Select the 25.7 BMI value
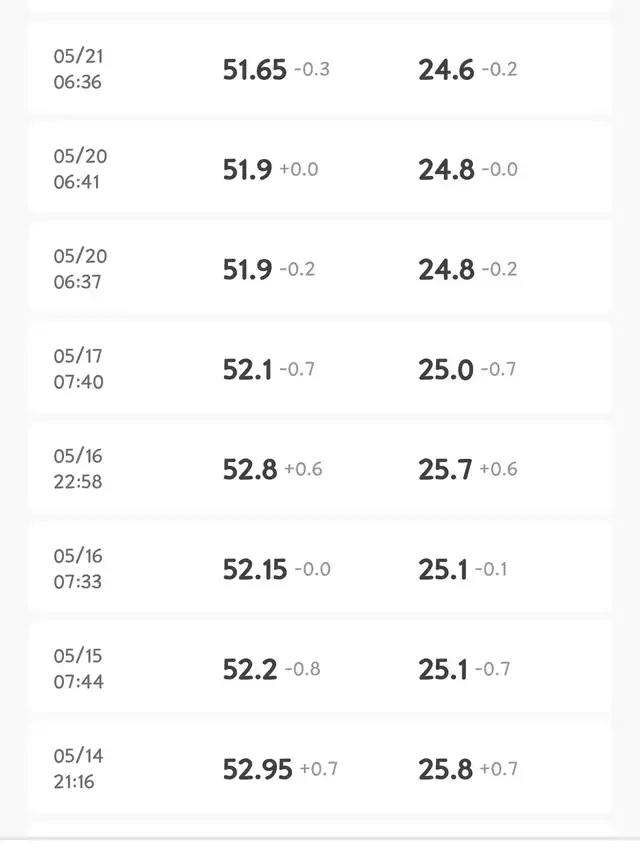This screenshot has height=853, width=640. pos(445,469)
